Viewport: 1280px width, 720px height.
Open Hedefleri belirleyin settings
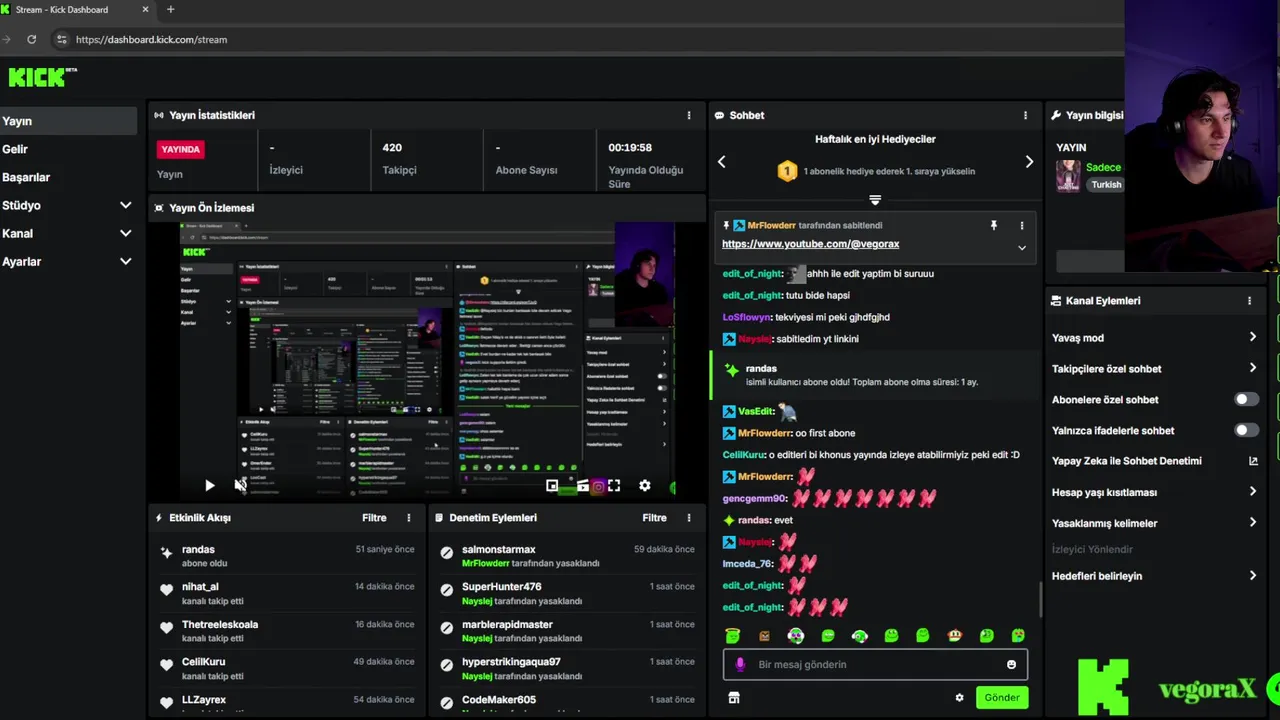coord(1154,576)
